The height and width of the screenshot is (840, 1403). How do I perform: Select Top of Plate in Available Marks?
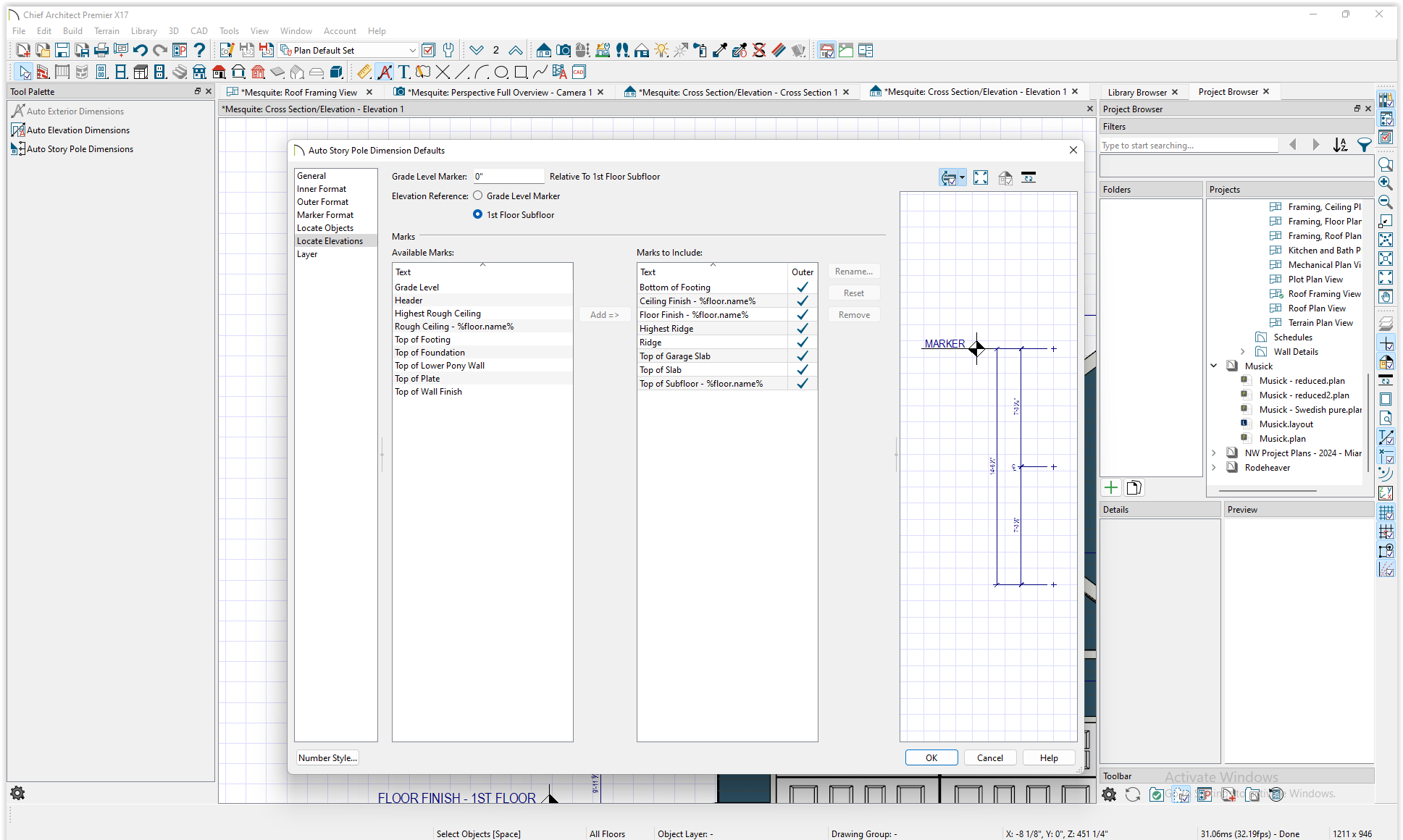417,379
